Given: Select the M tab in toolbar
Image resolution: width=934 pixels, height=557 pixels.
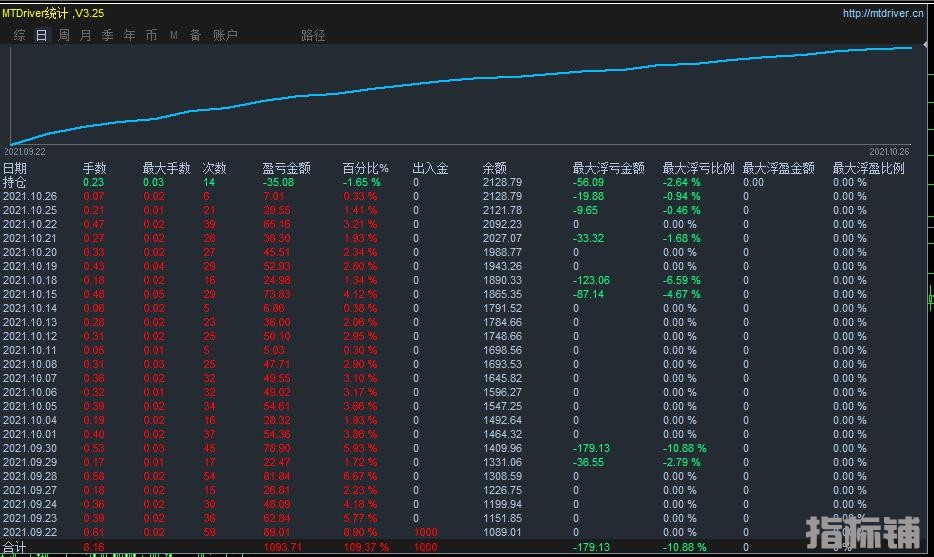Looking at the screenshot, I should (174, 35).
